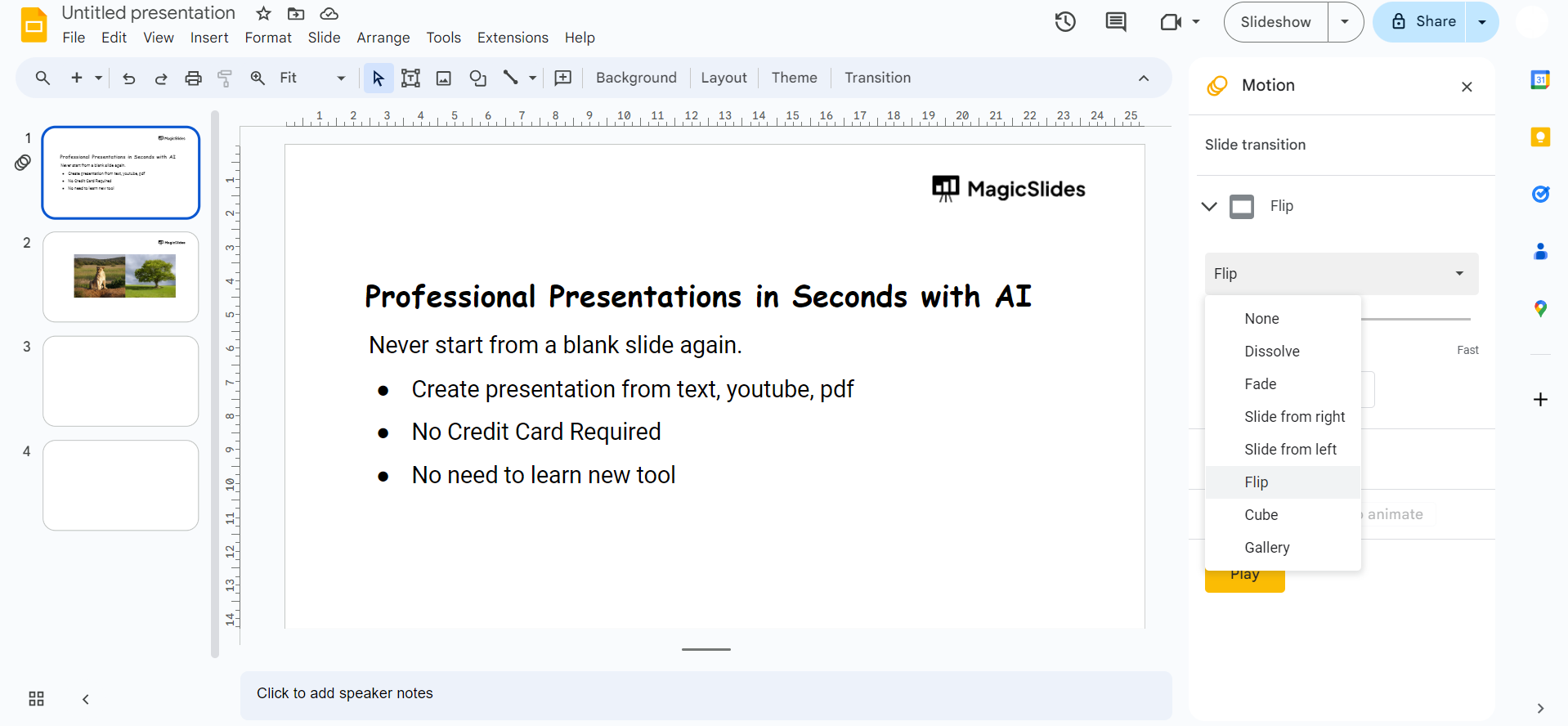Star the Untitled presentation
This screenshot has height=726, width=1568.
point(263,14)
